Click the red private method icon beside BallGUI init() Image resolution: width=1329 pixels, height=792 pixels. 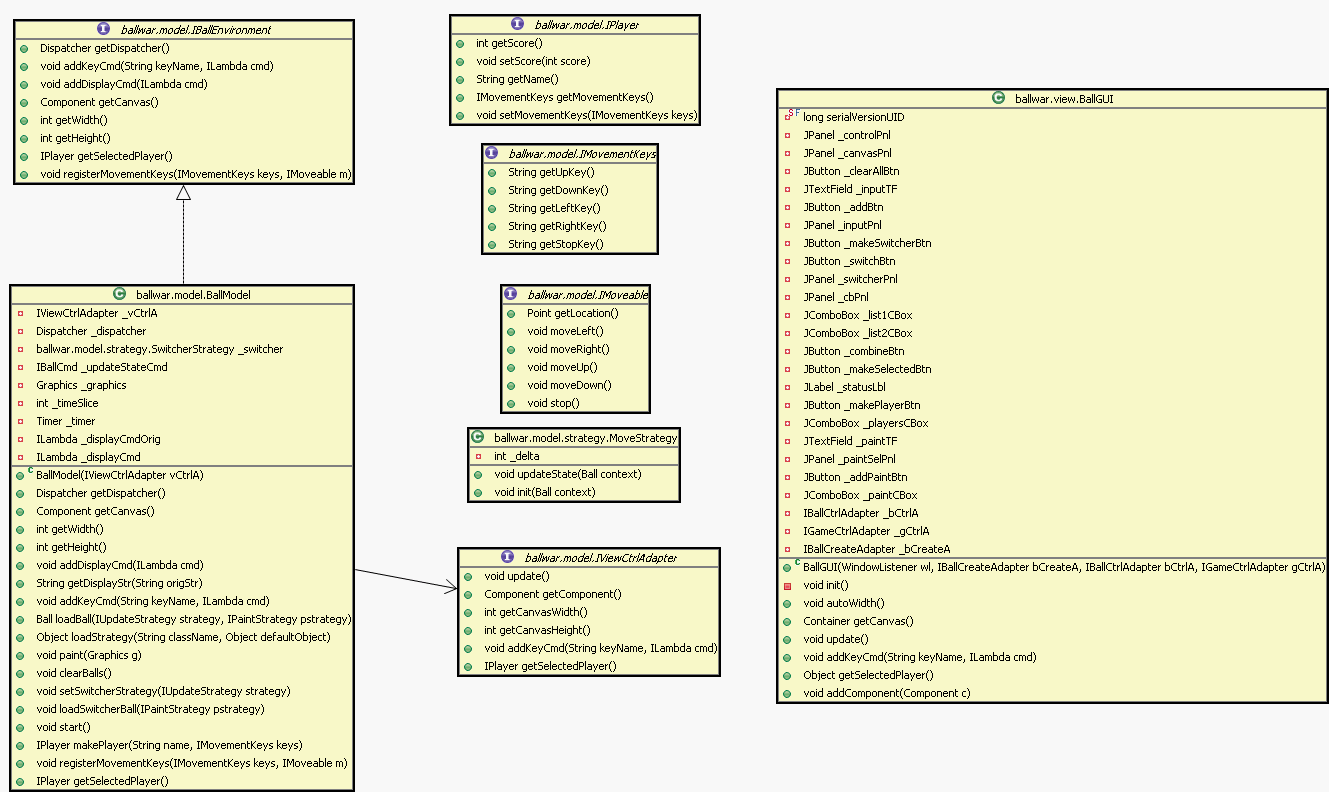tap(788, 585)
